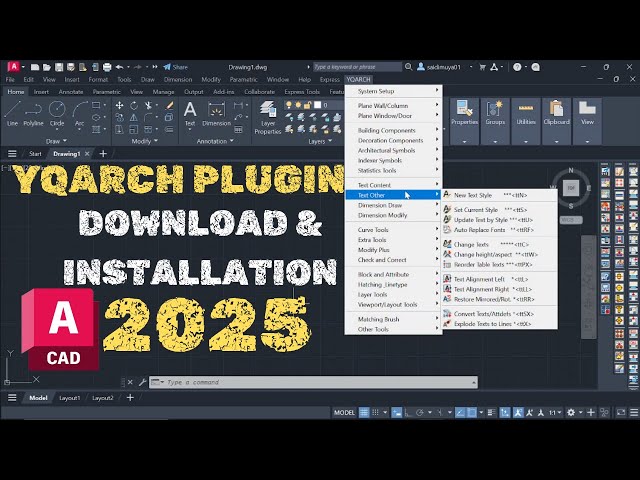Select Change height/aspect entry
This screenshot has width=640, height=480.
click(500, 254)
